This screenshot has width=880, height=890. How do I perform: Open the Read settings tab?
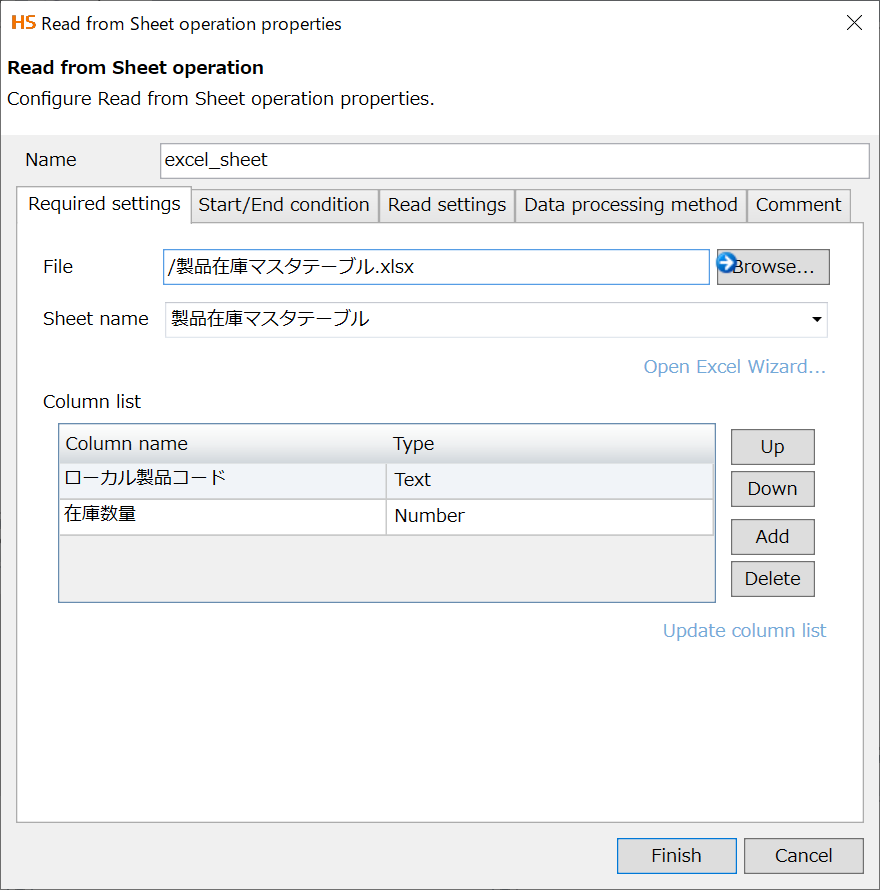(447, 205)
